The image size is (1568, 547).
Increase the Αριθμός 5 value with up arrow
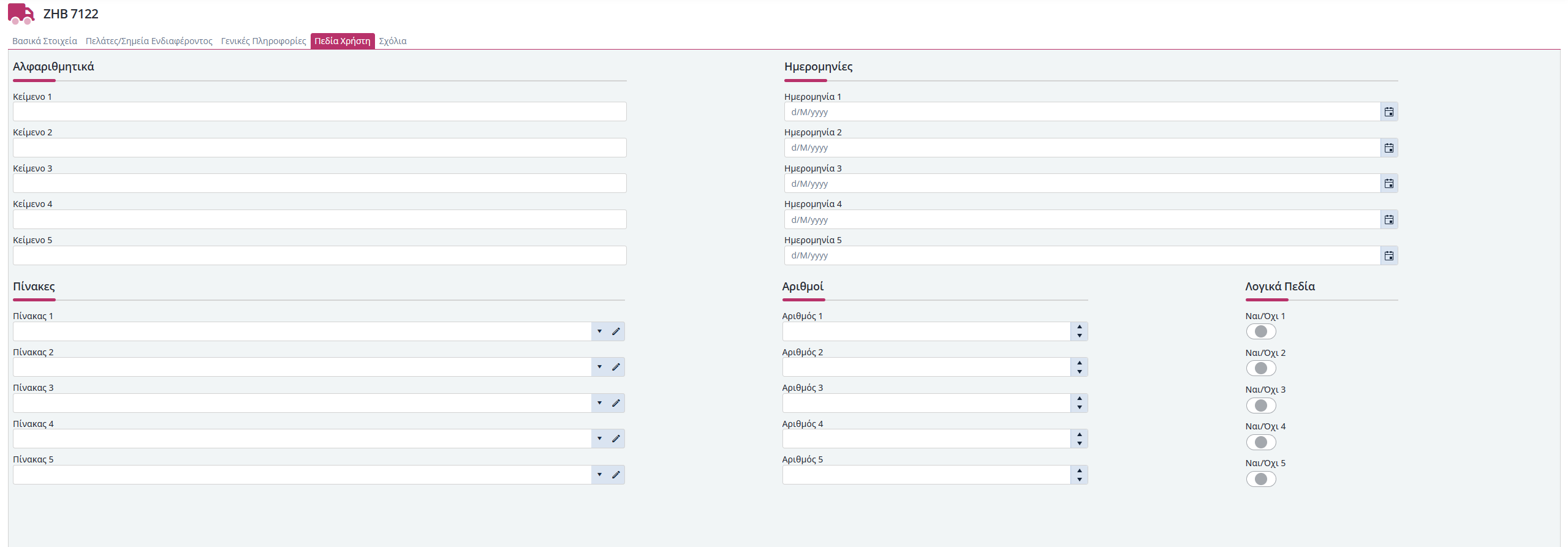[x=1079, y=470]
